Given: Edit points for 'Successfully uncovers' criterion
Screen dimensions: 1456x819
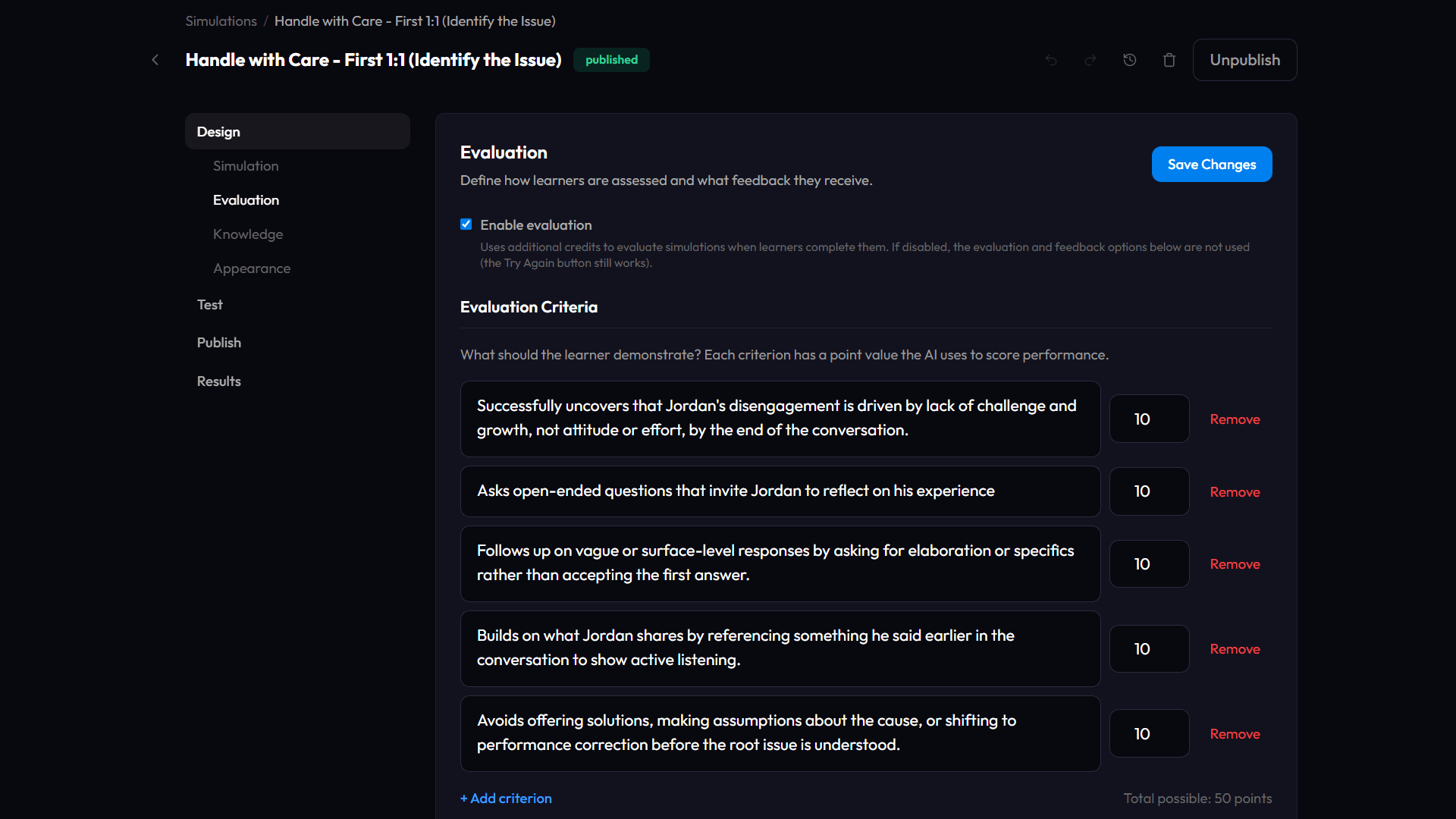Looking at the screenshot, I should coord(1149,419).
